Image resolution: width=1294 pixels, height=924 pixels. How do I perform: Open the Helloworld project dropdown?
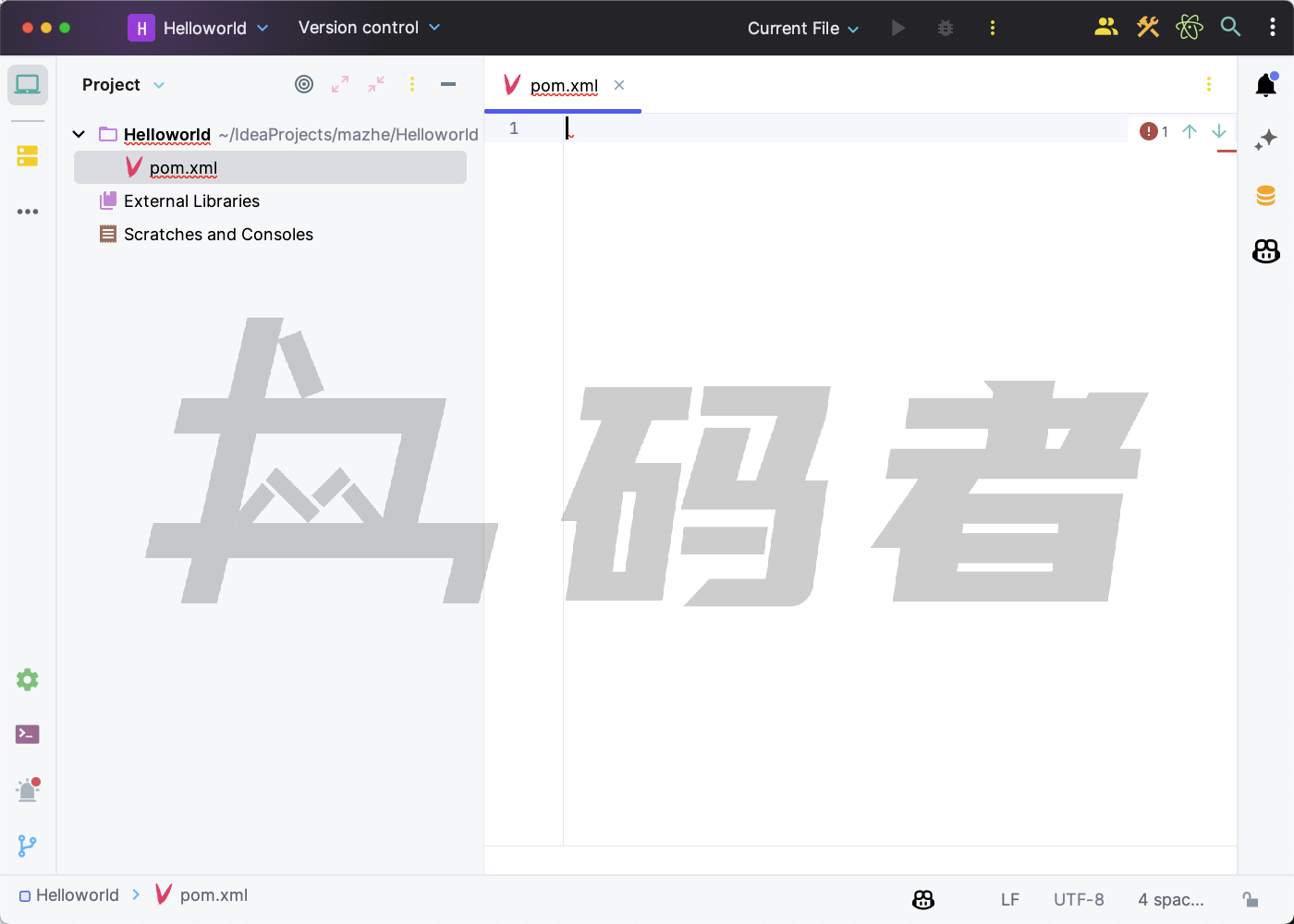198,28
